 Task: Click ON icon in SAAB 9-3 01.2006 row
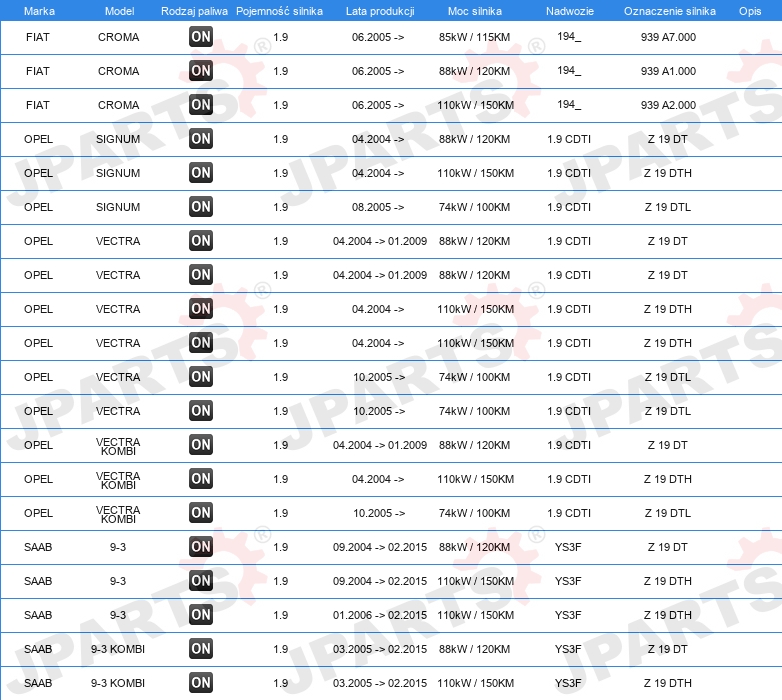pyautogui.click(x=201, y=615)
